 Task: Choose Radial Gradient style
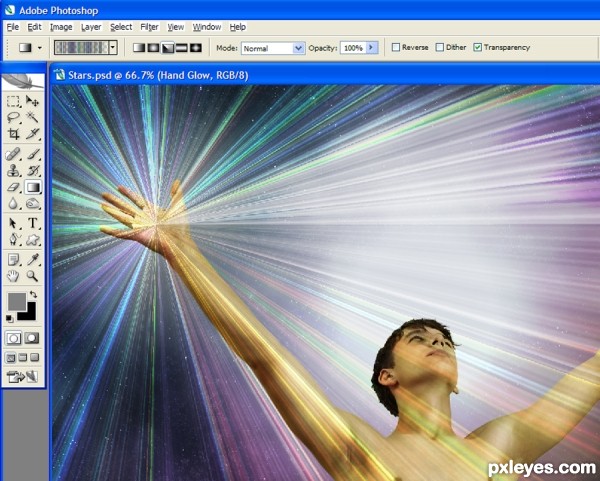pyautogui.click(x=153, y=48)
